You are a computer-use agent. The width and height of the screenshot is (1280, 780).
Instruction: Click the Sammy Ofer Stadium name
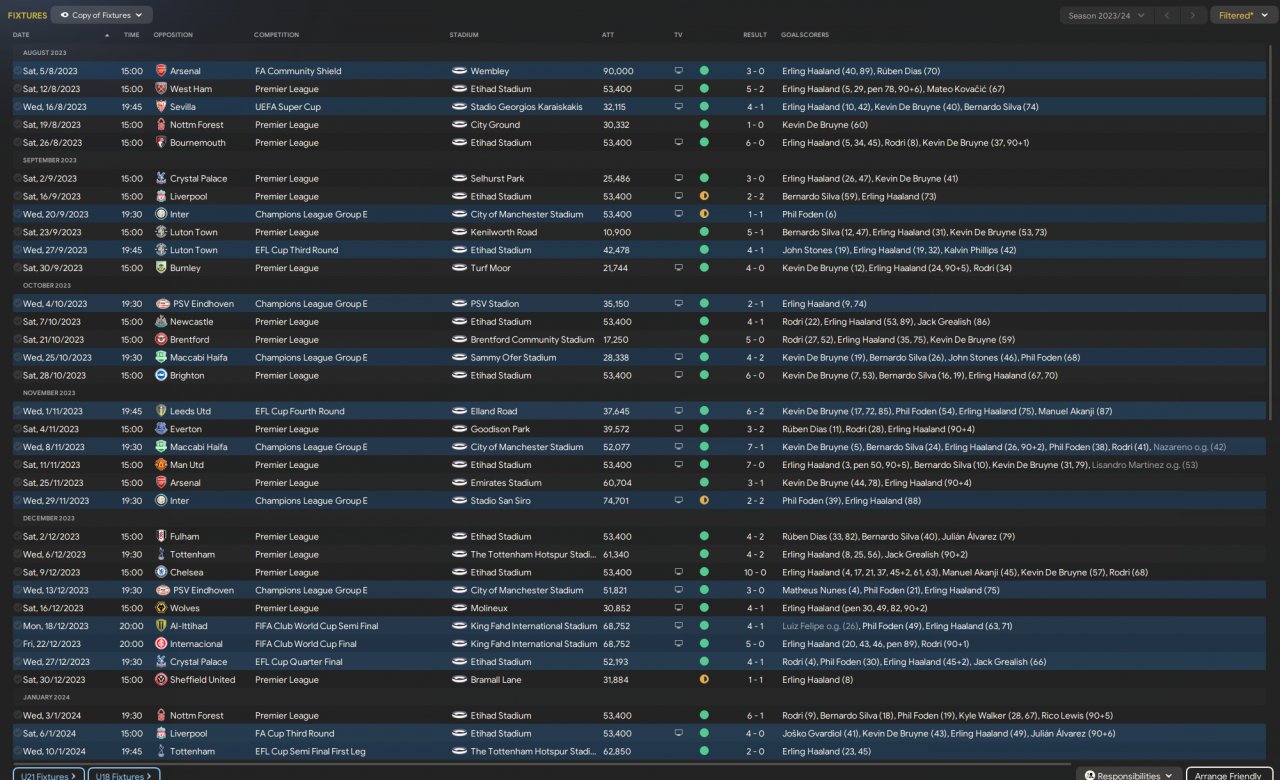pyautogui.click(x=514, y=358)
